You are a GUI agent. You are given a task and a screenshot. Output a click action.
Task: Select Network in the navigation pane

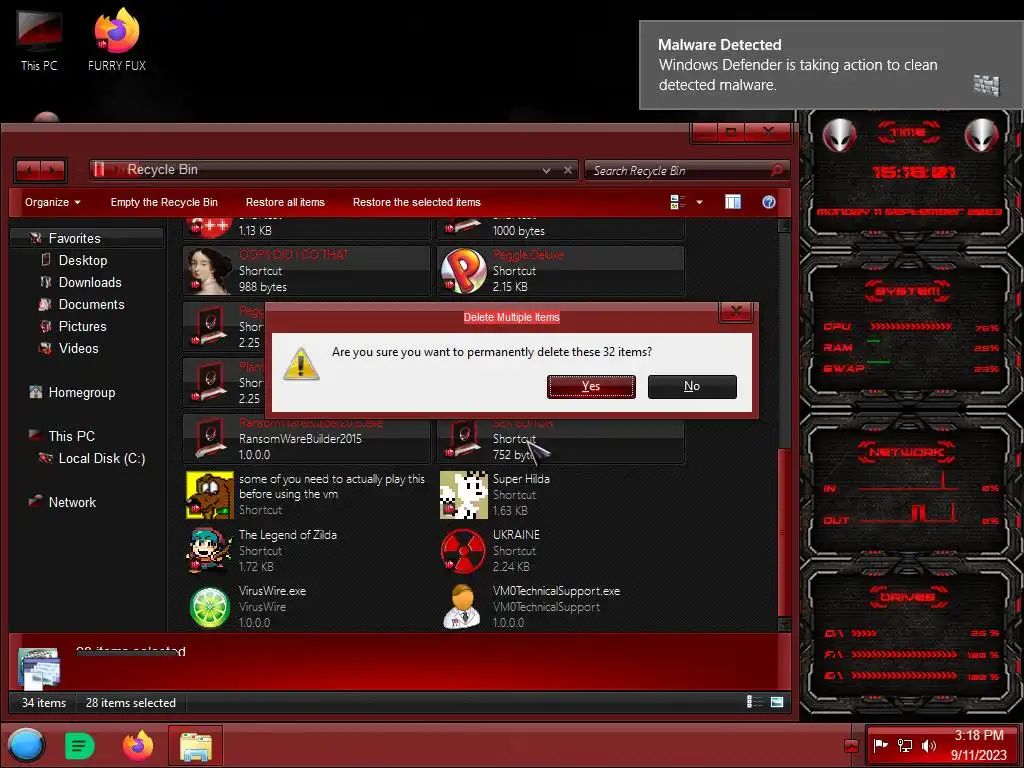(72, 502)
